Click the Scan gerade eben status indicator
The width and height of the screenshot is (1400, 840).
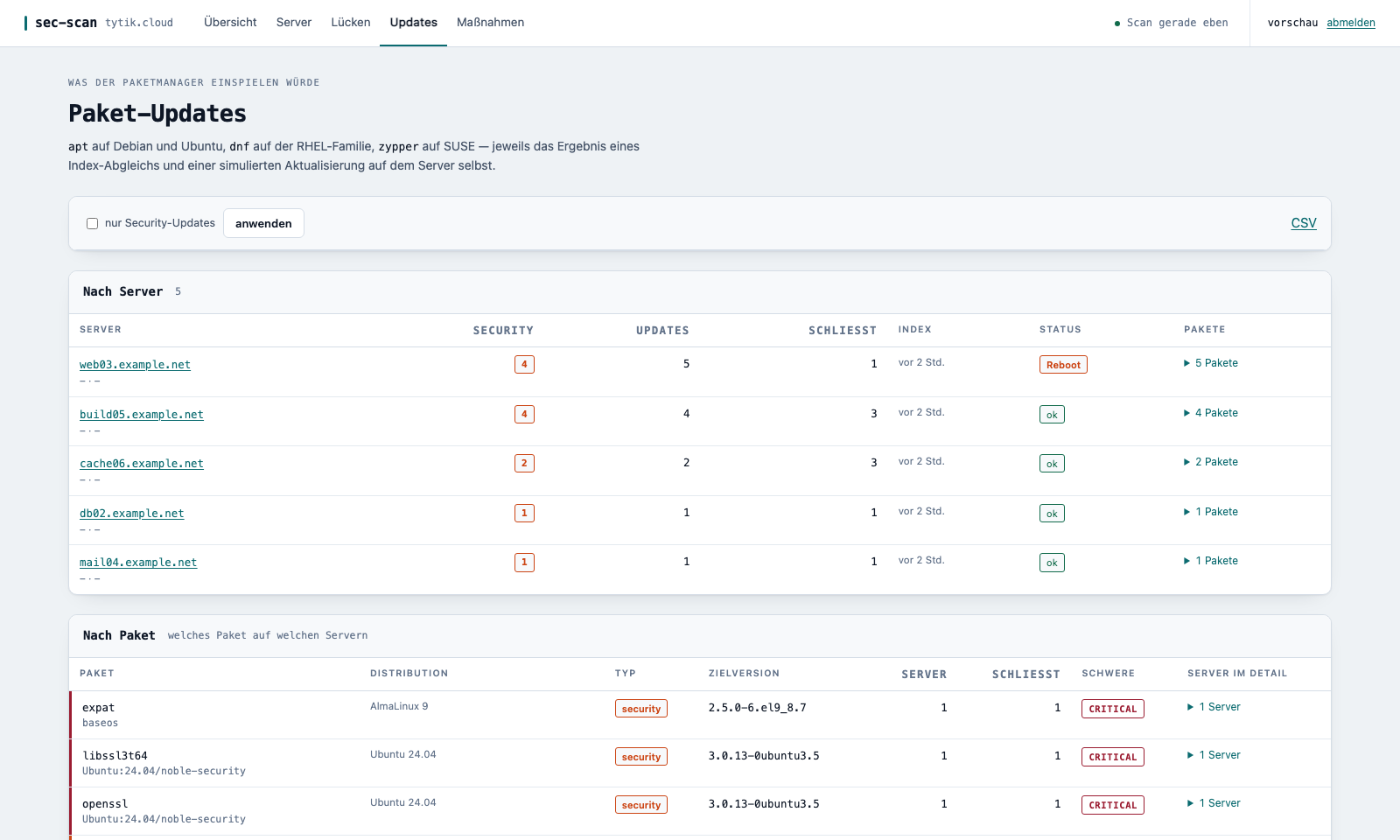[1171, 23]
